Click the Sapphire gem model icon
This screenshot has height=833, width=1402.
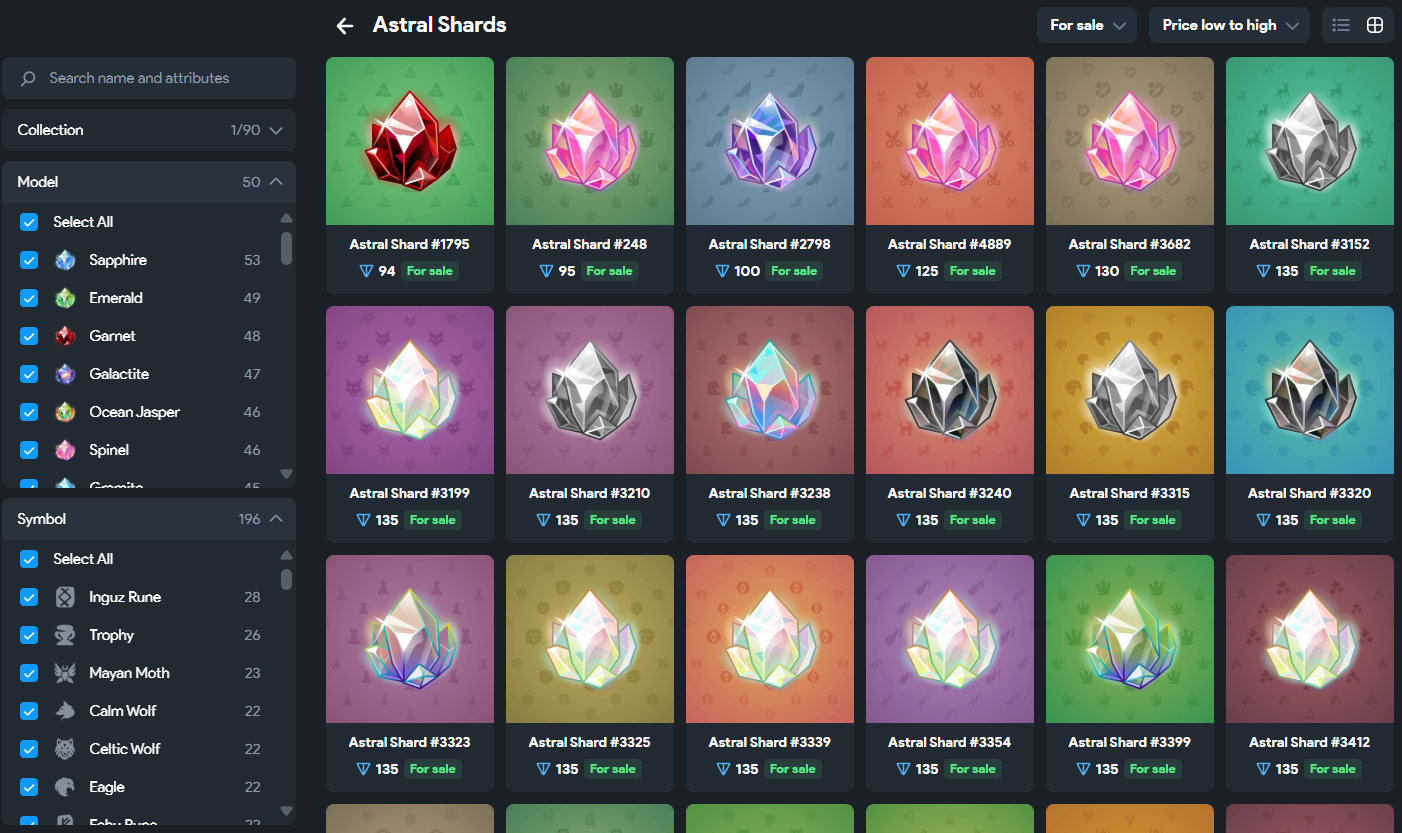tap(65, 260)
